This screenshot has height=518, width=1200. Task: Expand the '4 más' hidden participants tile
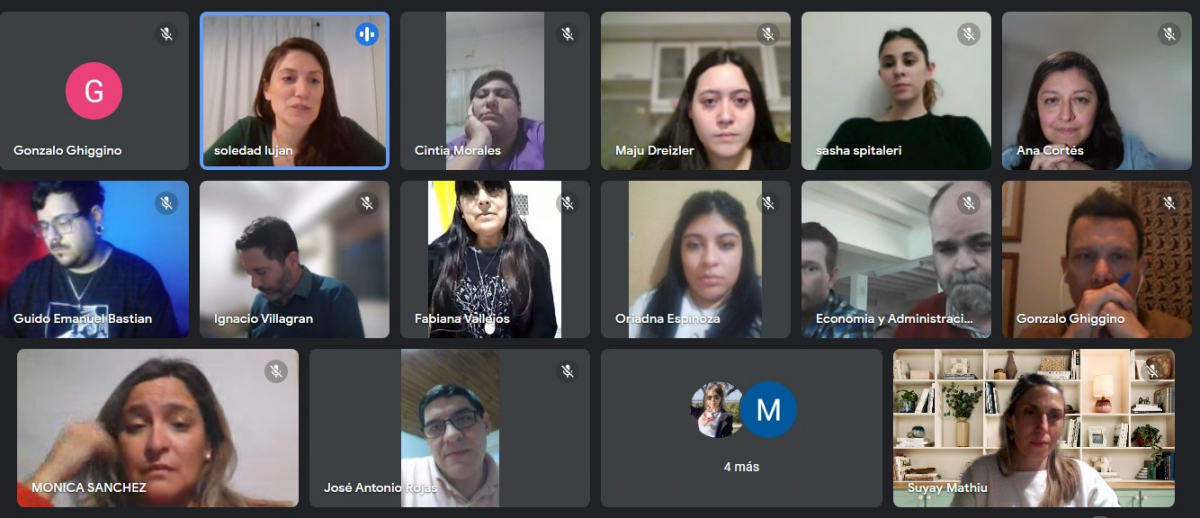(x=741, y=428)
